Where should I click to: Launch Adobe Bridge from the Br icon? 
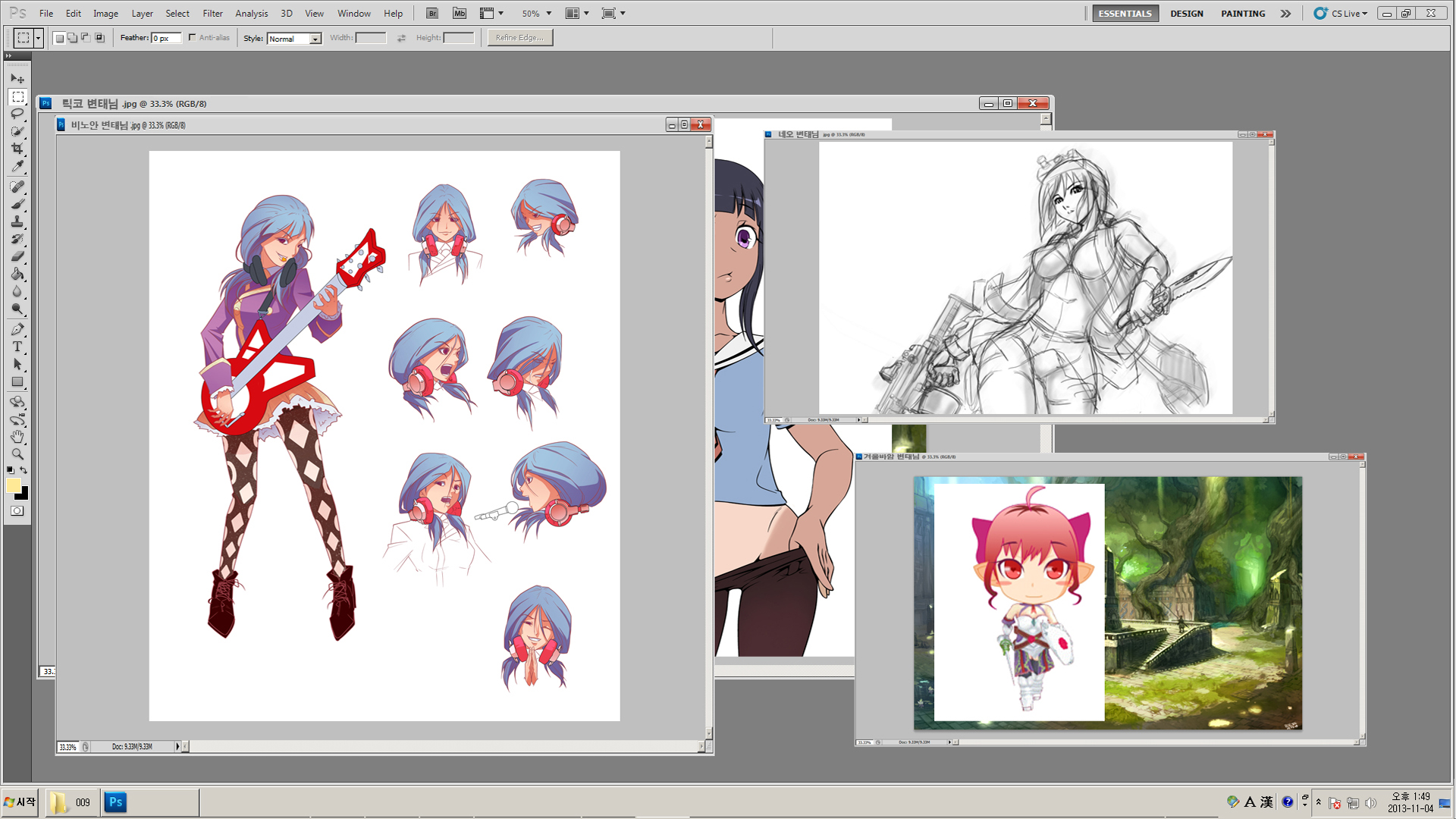coord(432,13)
